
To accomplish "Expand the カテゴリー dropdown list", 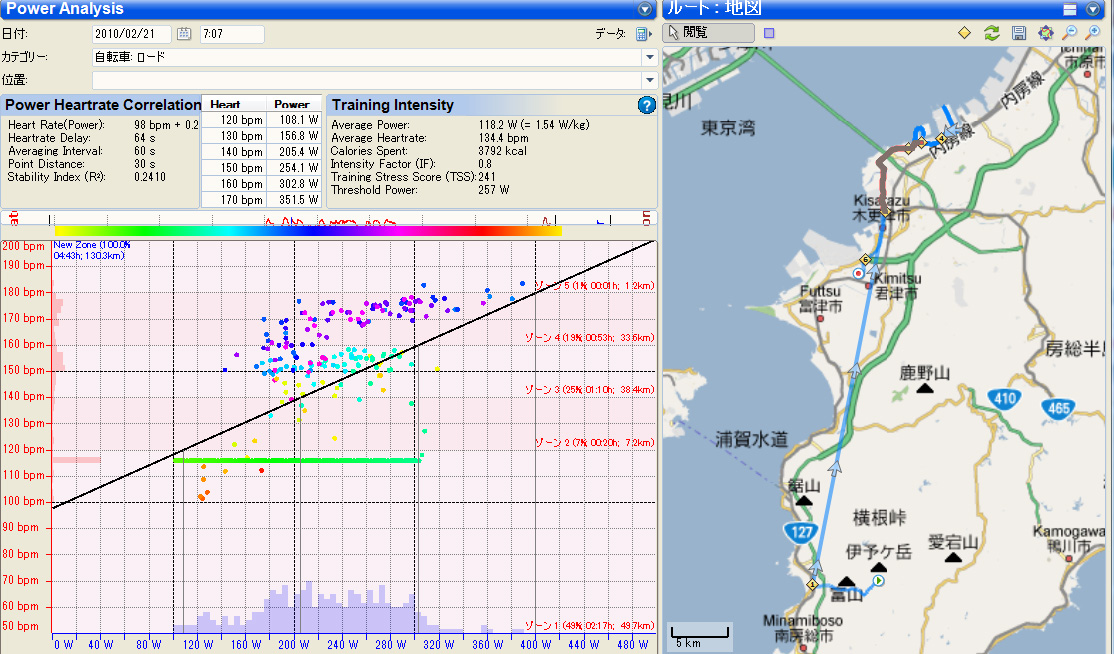I will [x=649, y=57].
